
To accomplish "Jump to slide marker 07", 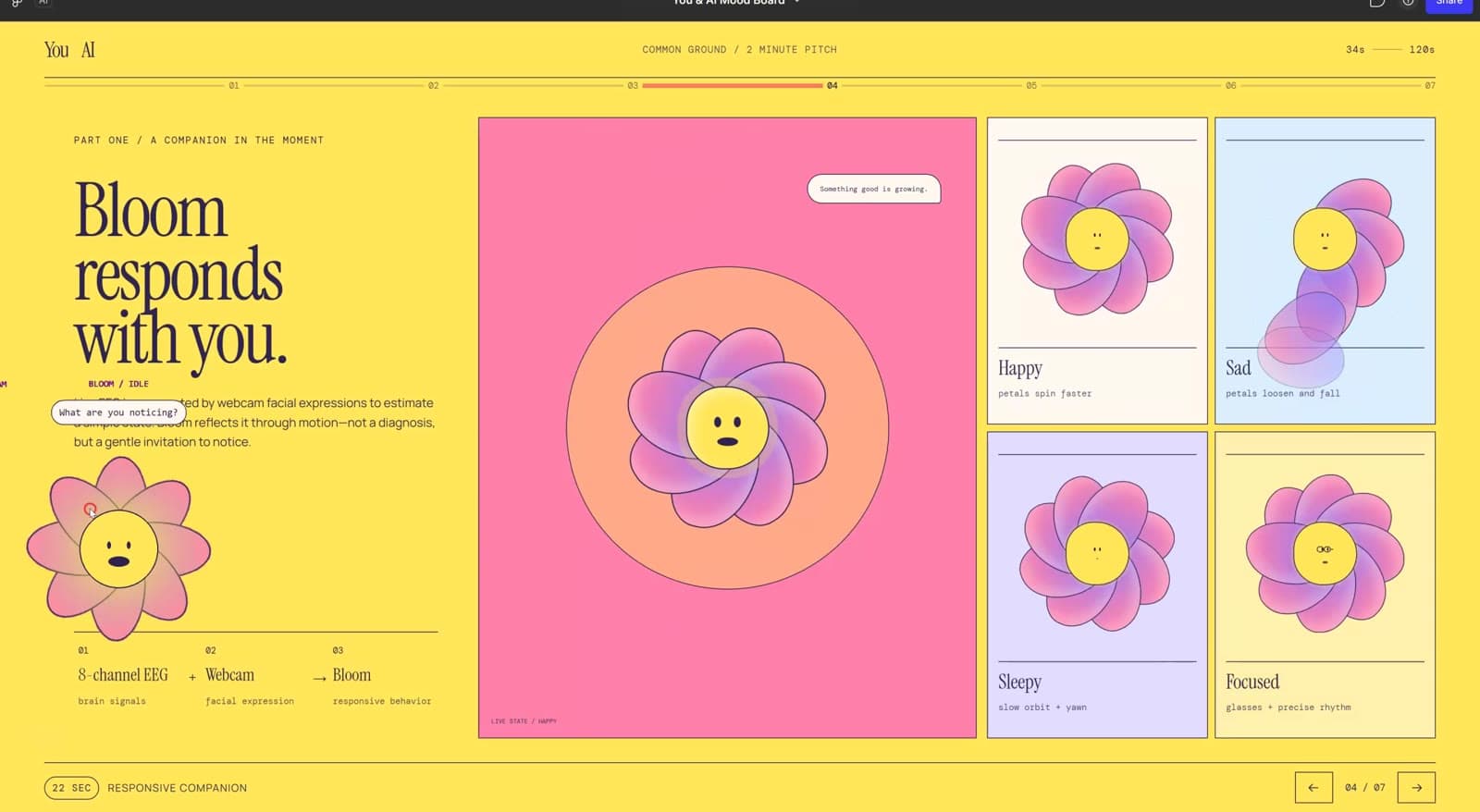I will (x=1430, y=85).
